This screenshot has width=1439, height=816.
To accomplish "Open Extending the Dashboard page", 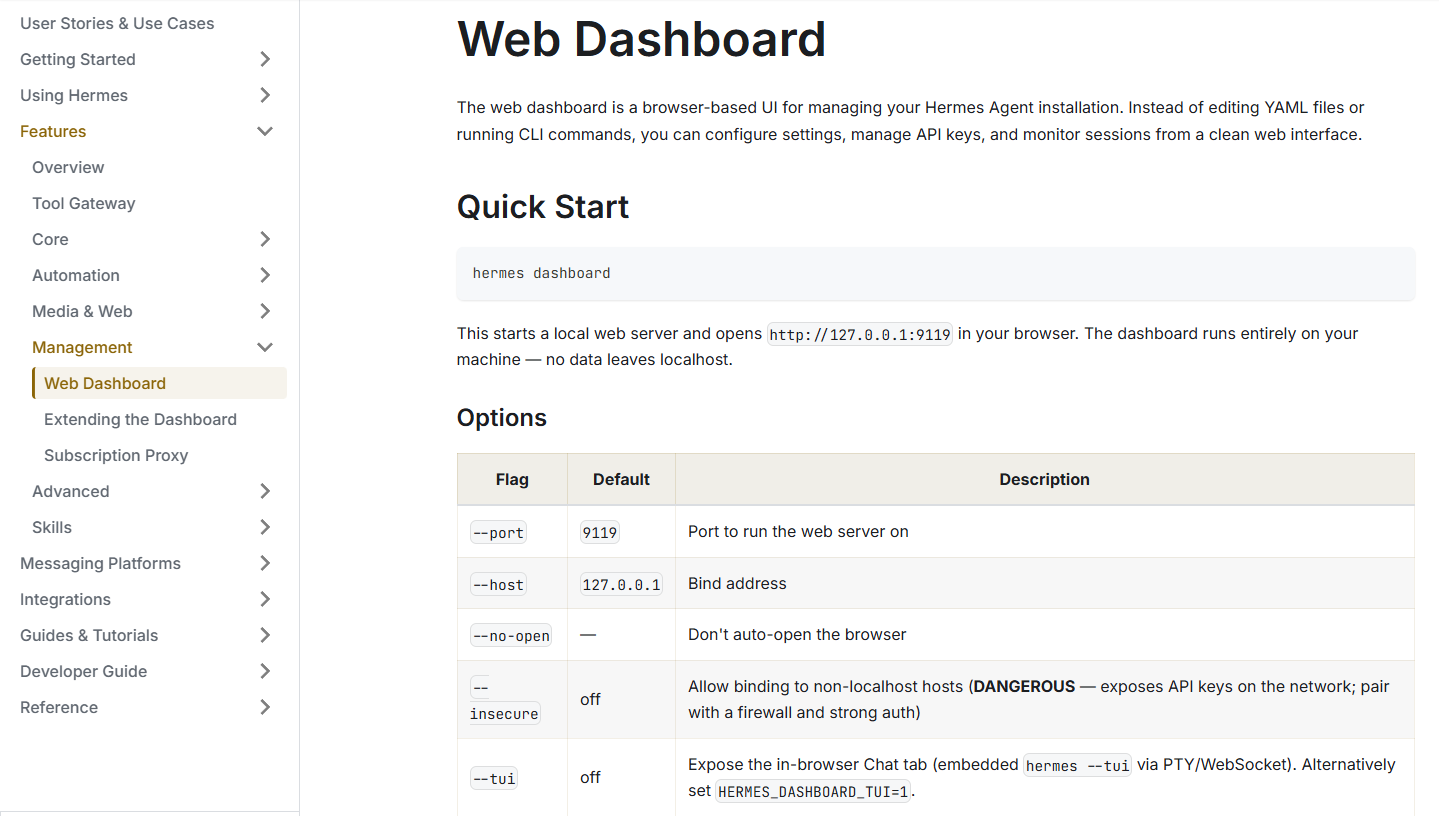I will (x=140, y=419).
